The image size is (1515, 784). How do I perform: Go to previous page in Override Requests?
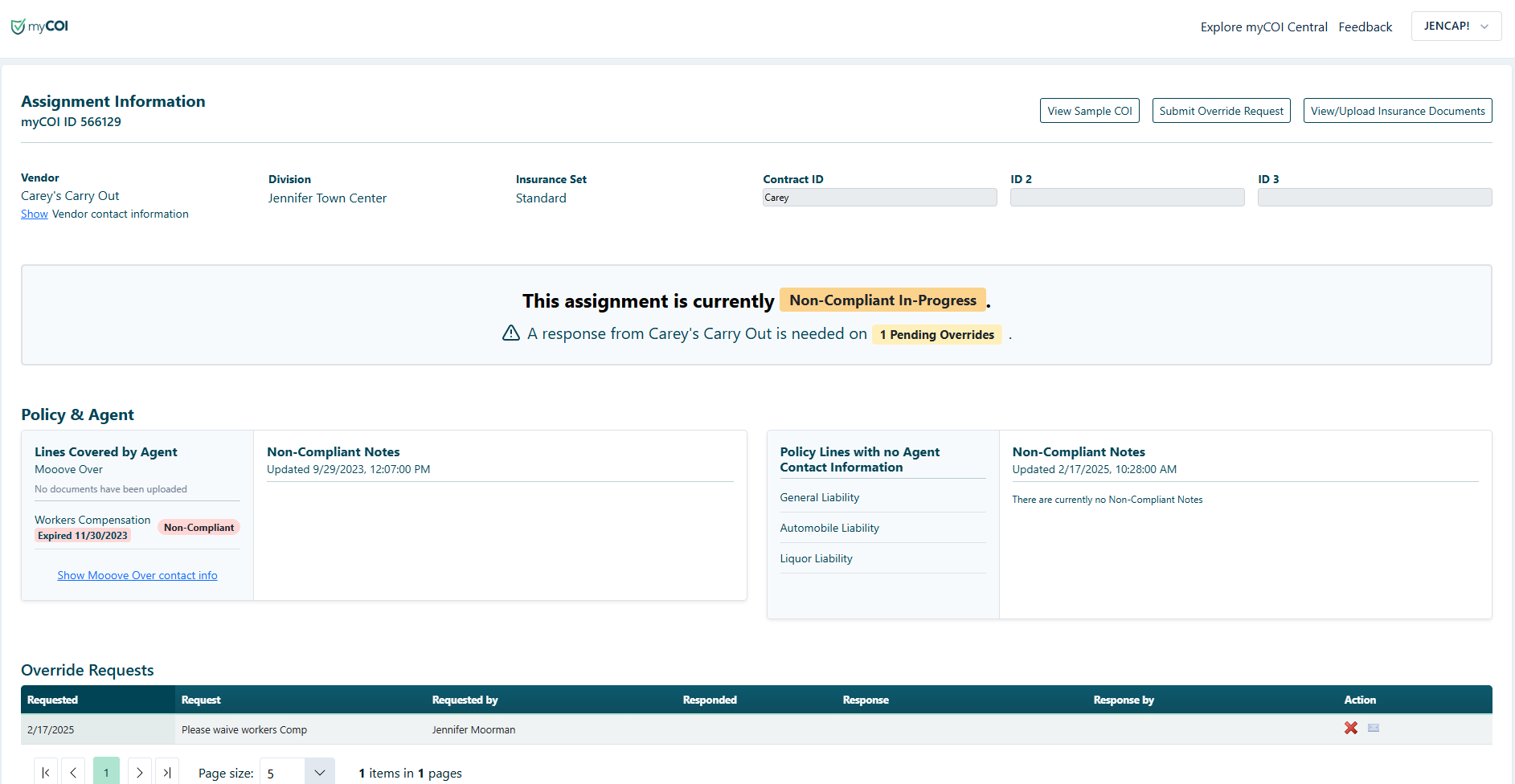coord(73,771)
